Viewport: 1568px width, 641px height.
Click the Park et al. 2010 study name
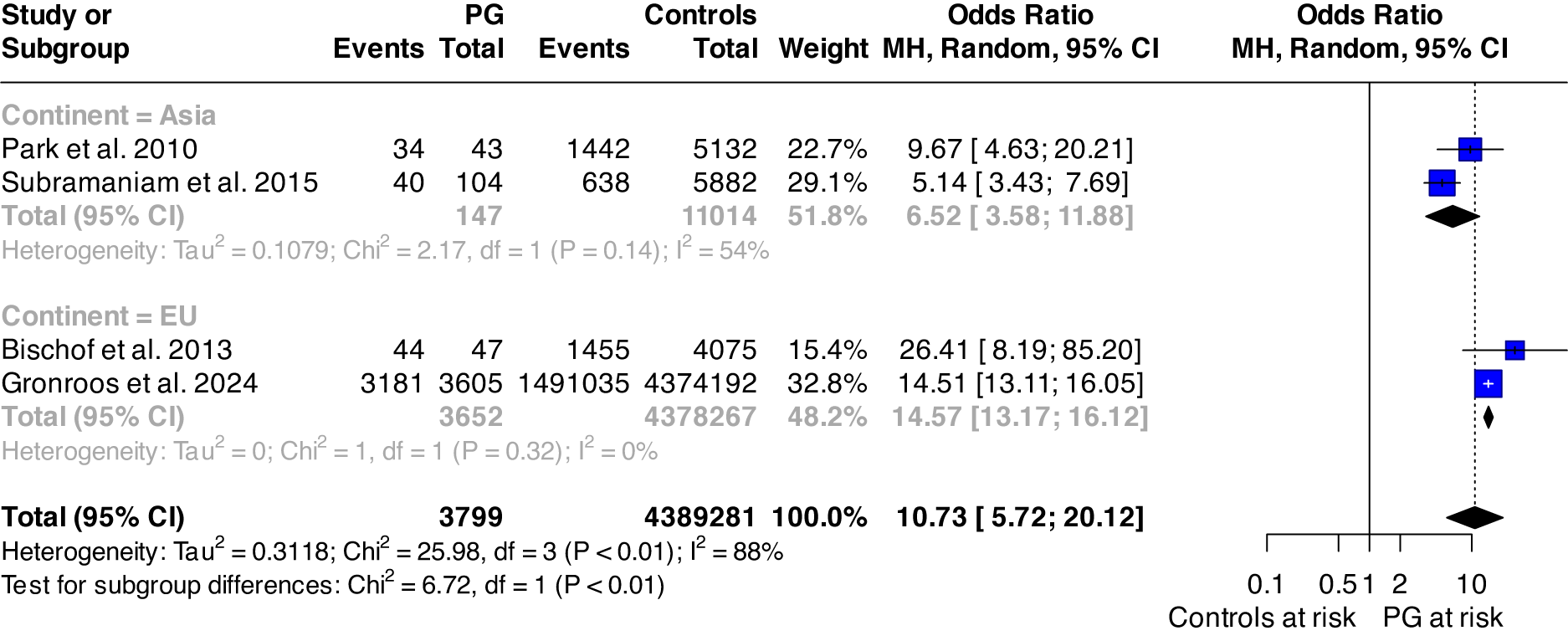100,149
